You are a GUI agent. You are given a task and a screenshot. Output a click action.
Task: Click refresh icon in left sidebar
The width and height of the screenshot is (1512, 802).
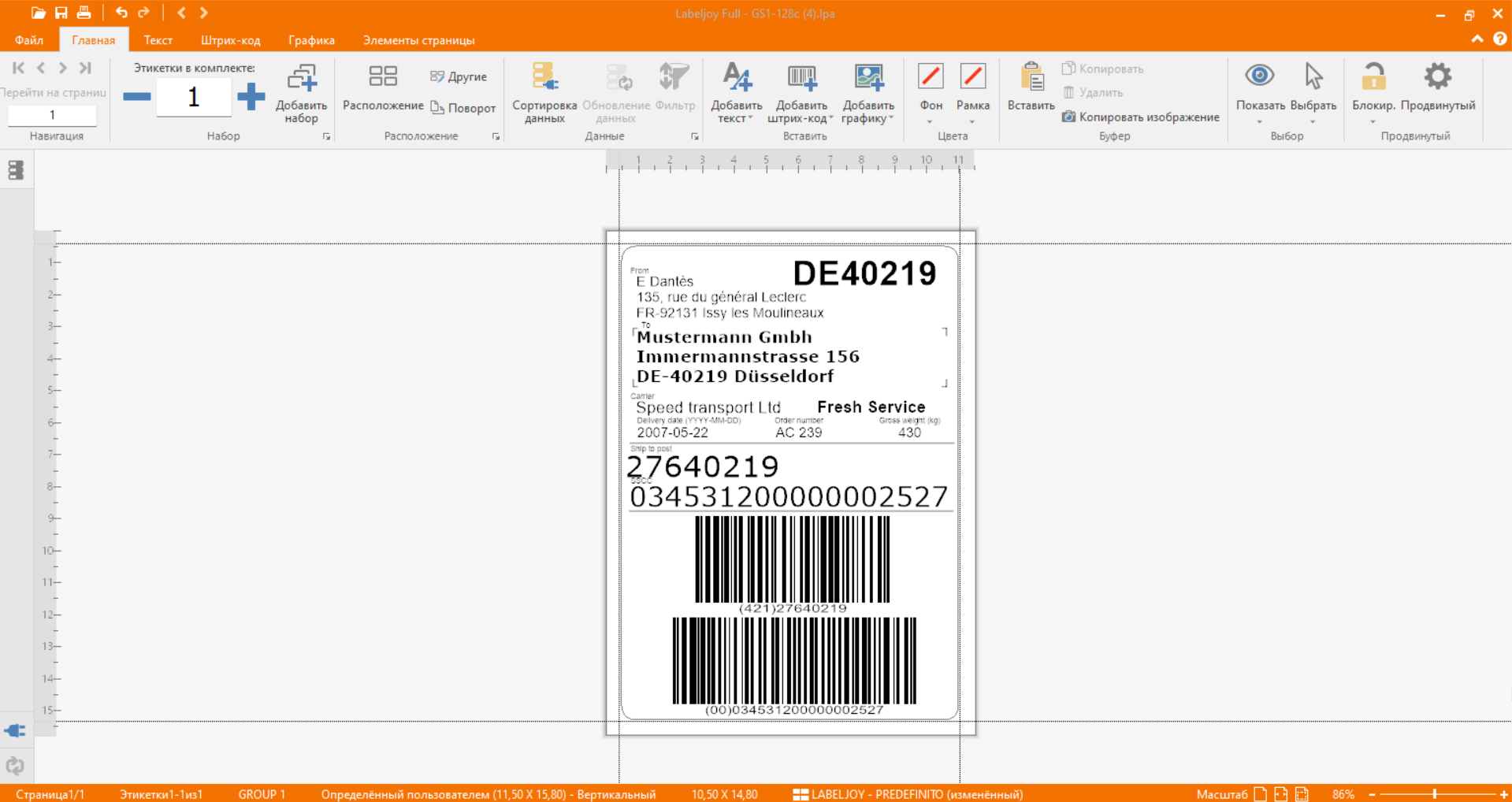(x=15, y=765)
